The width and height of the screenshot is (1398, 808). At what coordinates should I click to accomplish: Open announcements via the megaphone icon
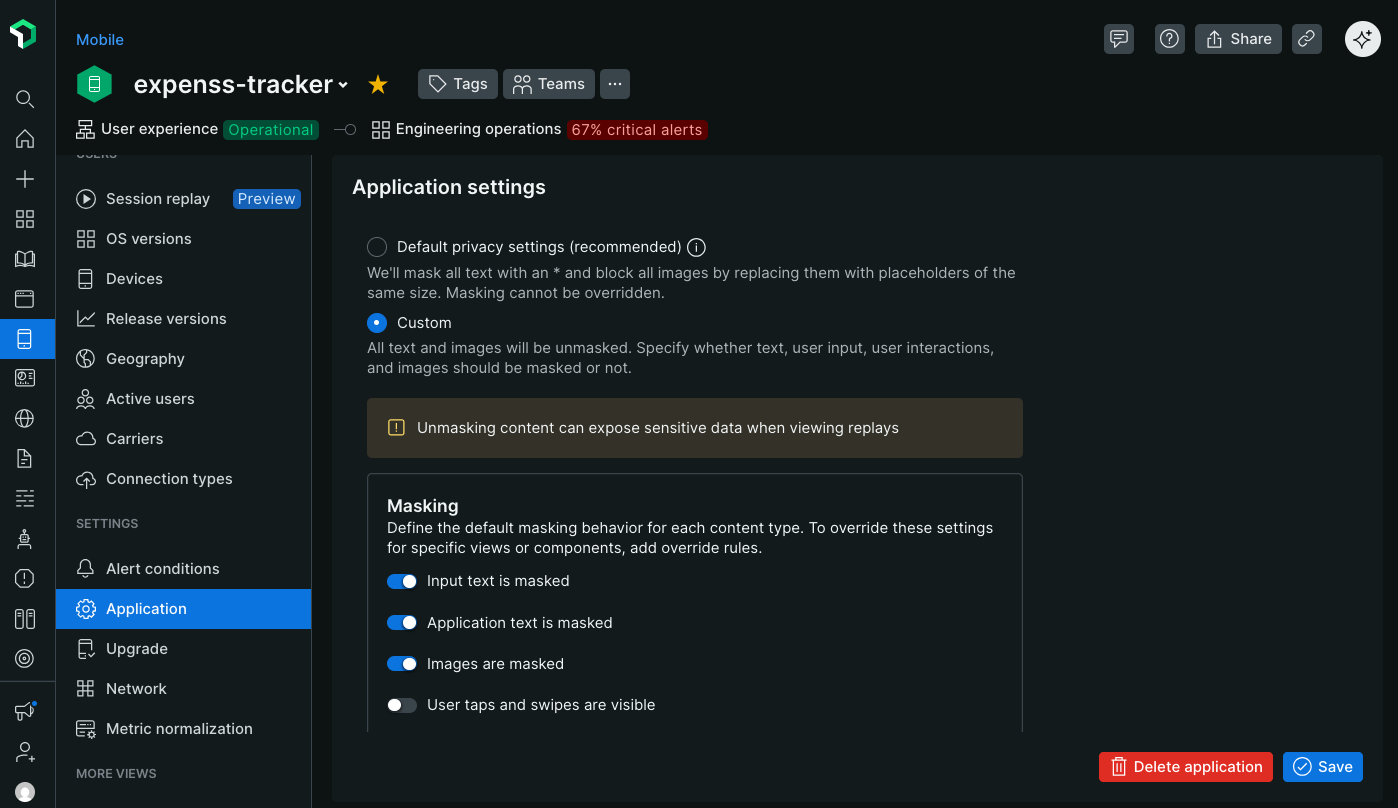tap(25, 711)
